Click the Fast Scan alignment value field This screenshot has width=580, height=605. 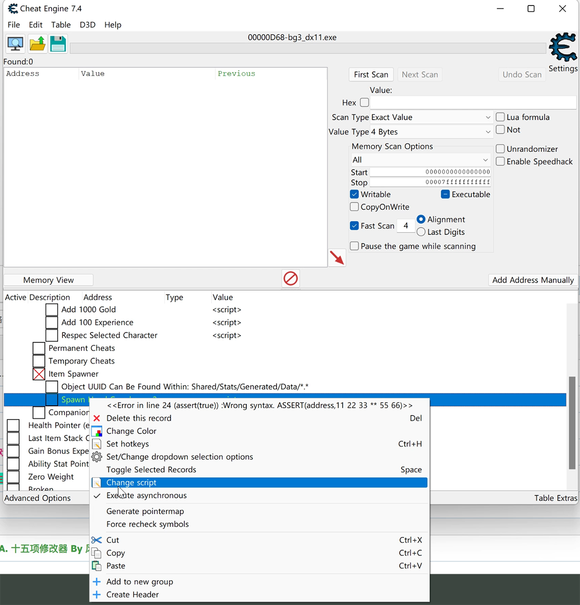pyautogui.click(x=406, y=226)
